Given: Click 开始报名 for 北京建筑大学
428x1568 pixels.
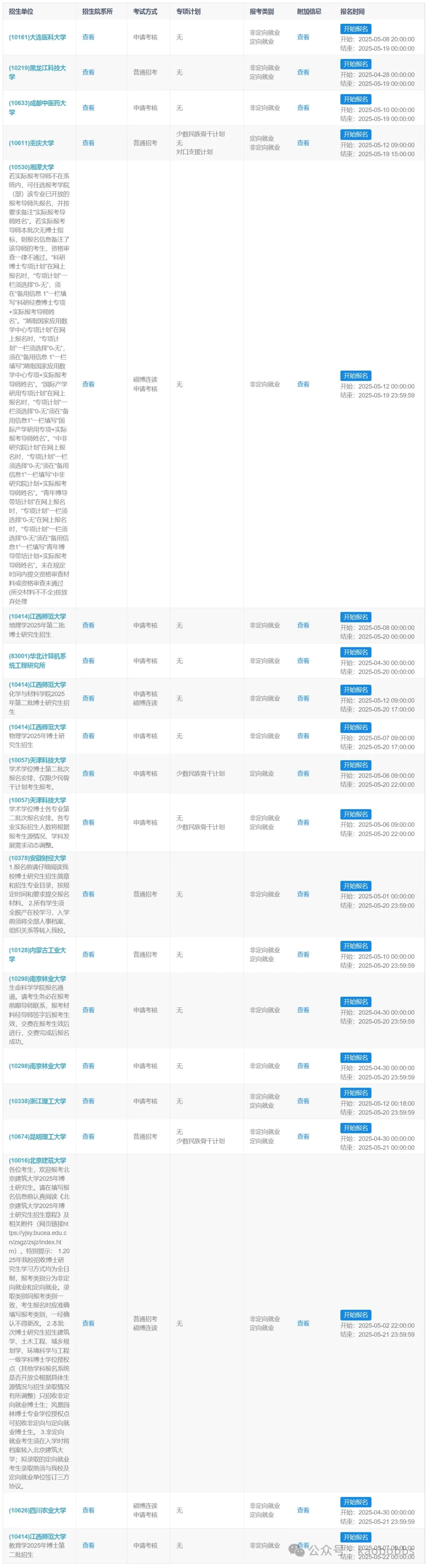Looking at the screenshot, I should pyautogui.click(x=355, y=1315).
